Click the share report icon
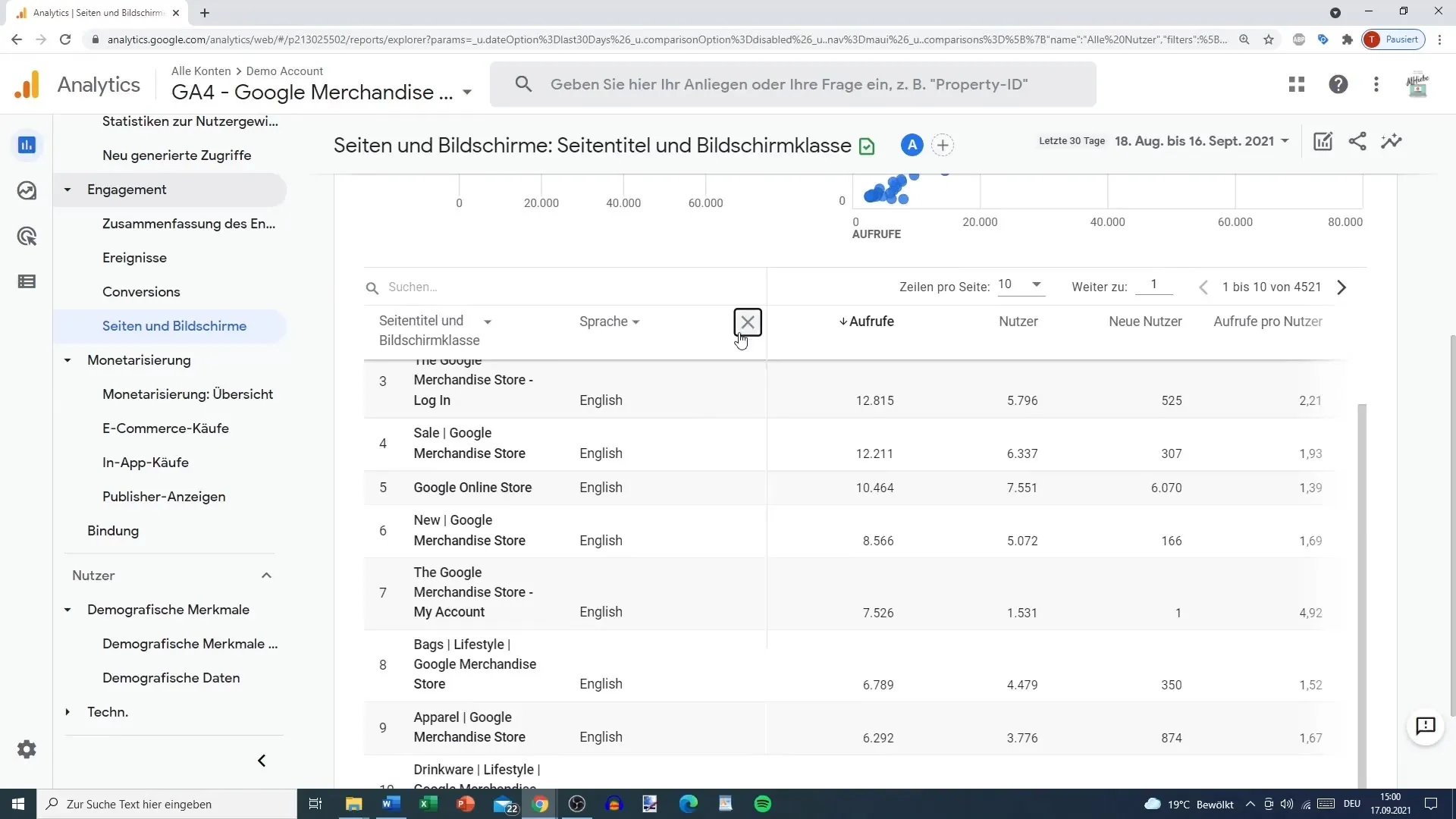 pos(1358,141)
